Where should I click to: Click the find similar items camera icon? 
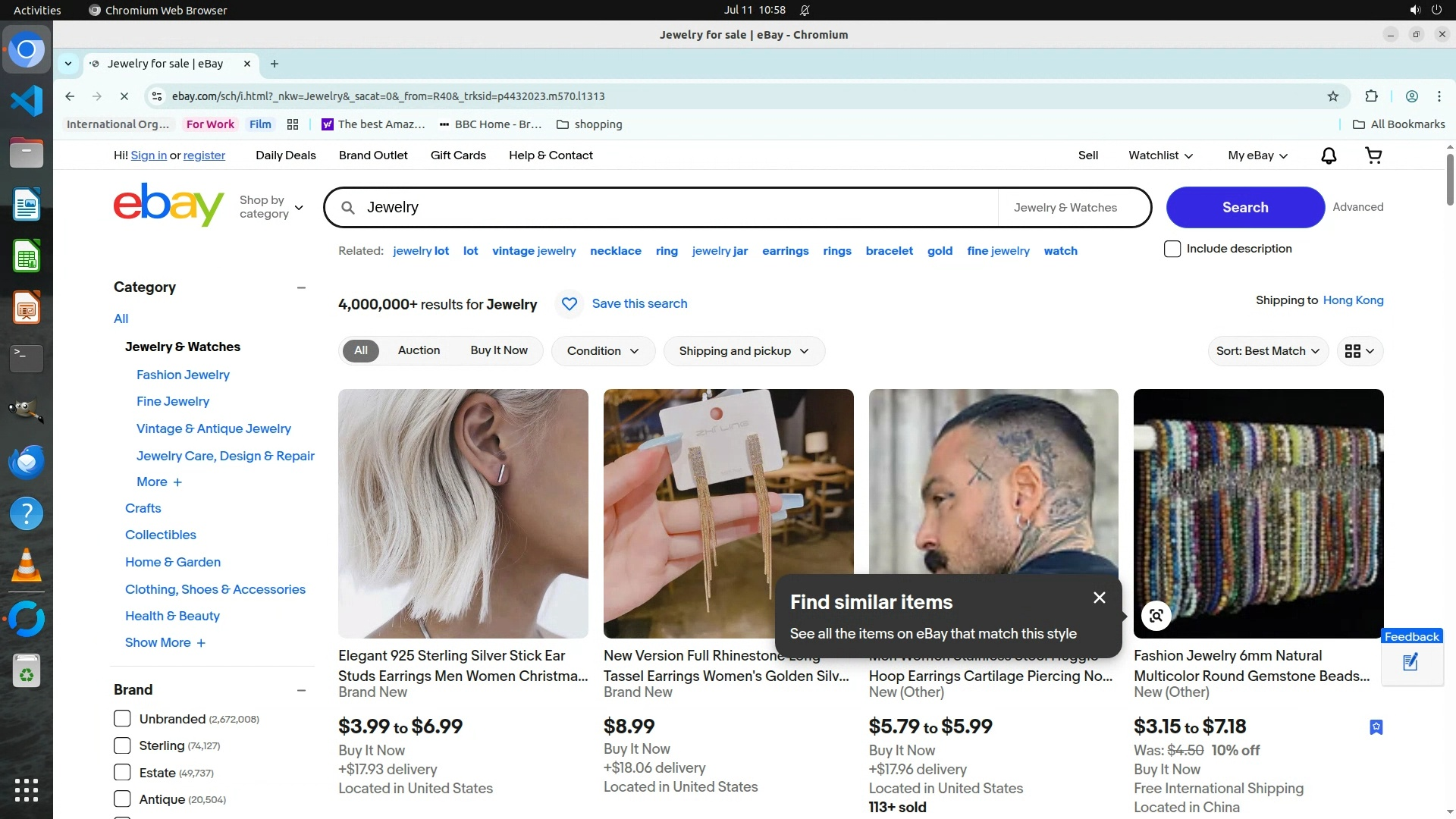[x=1156, y=616]
